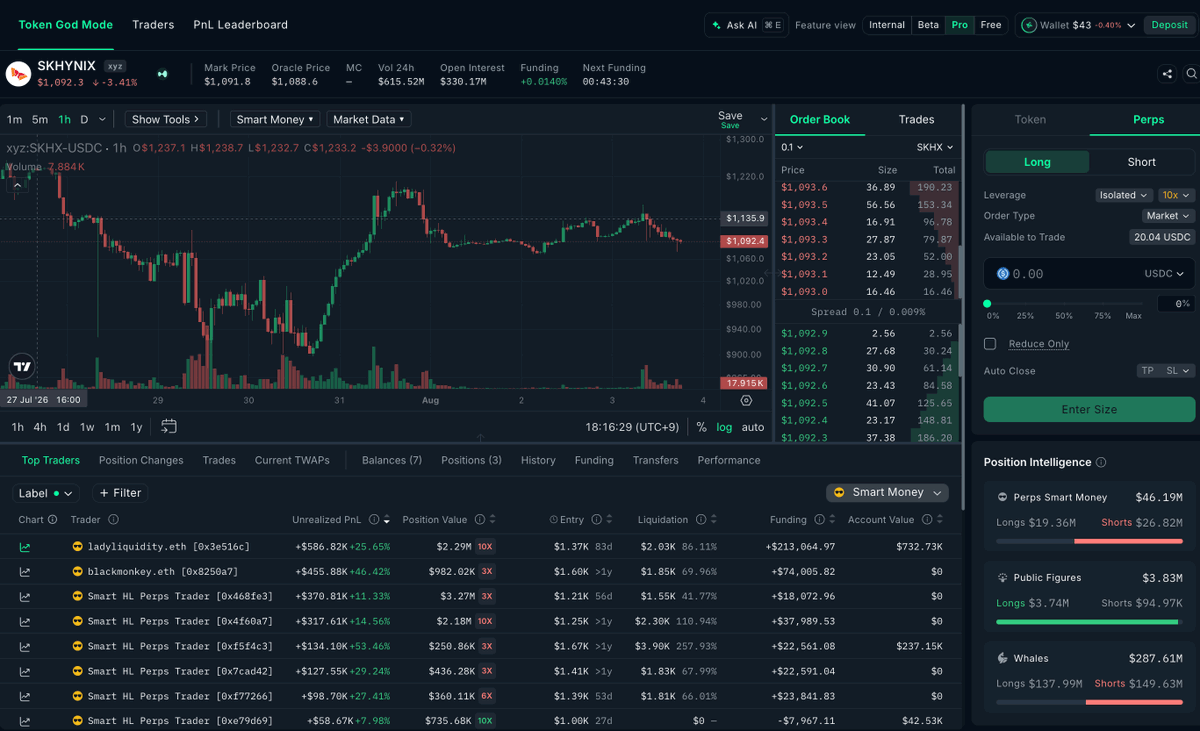Enable the Reduce Only checkbox
The width and height of the screenshot is (1200, 731).
[990, 344]
